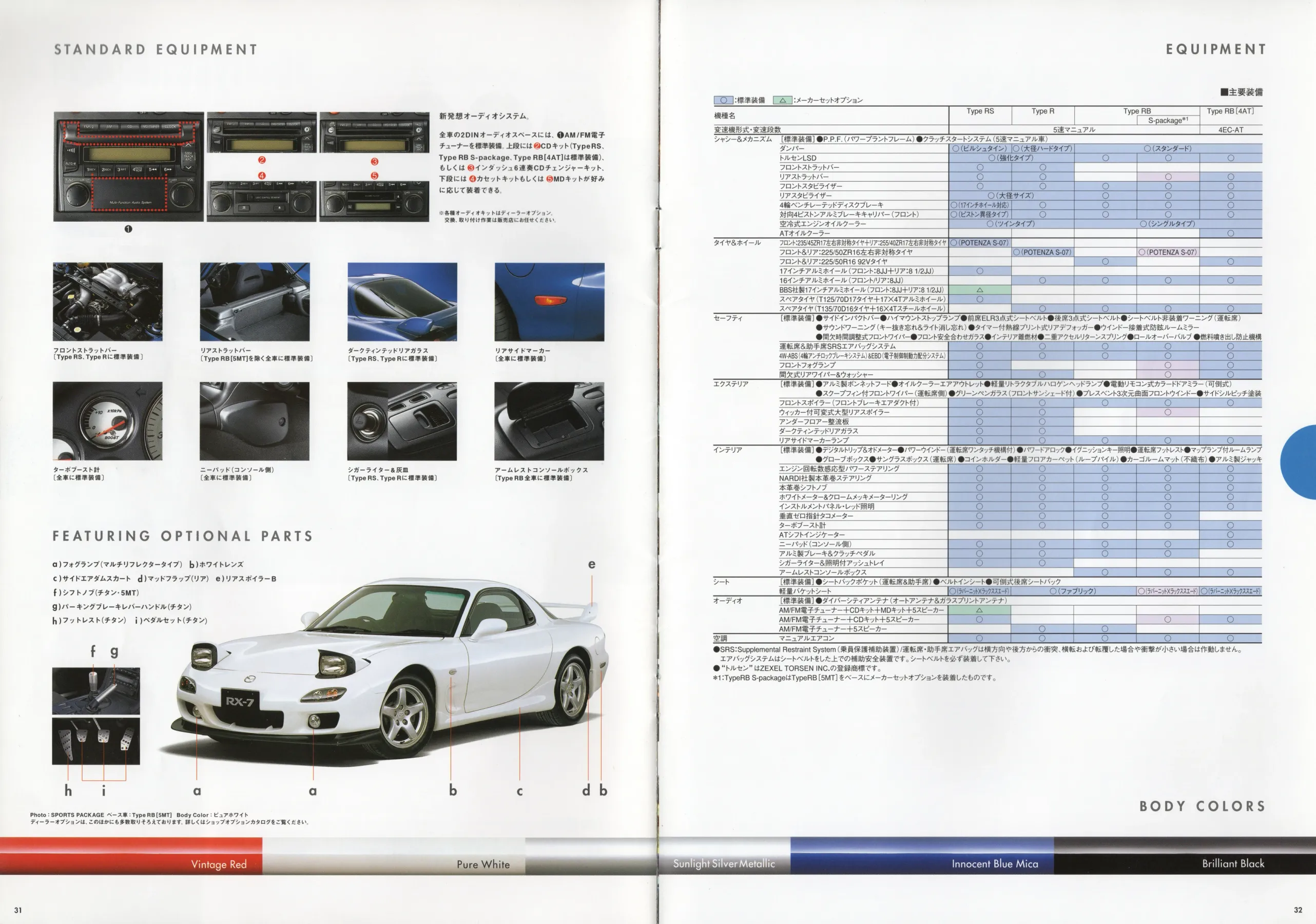Open the titanium shift knob photo
The image size is (1316, 924).
click(95, 691)
